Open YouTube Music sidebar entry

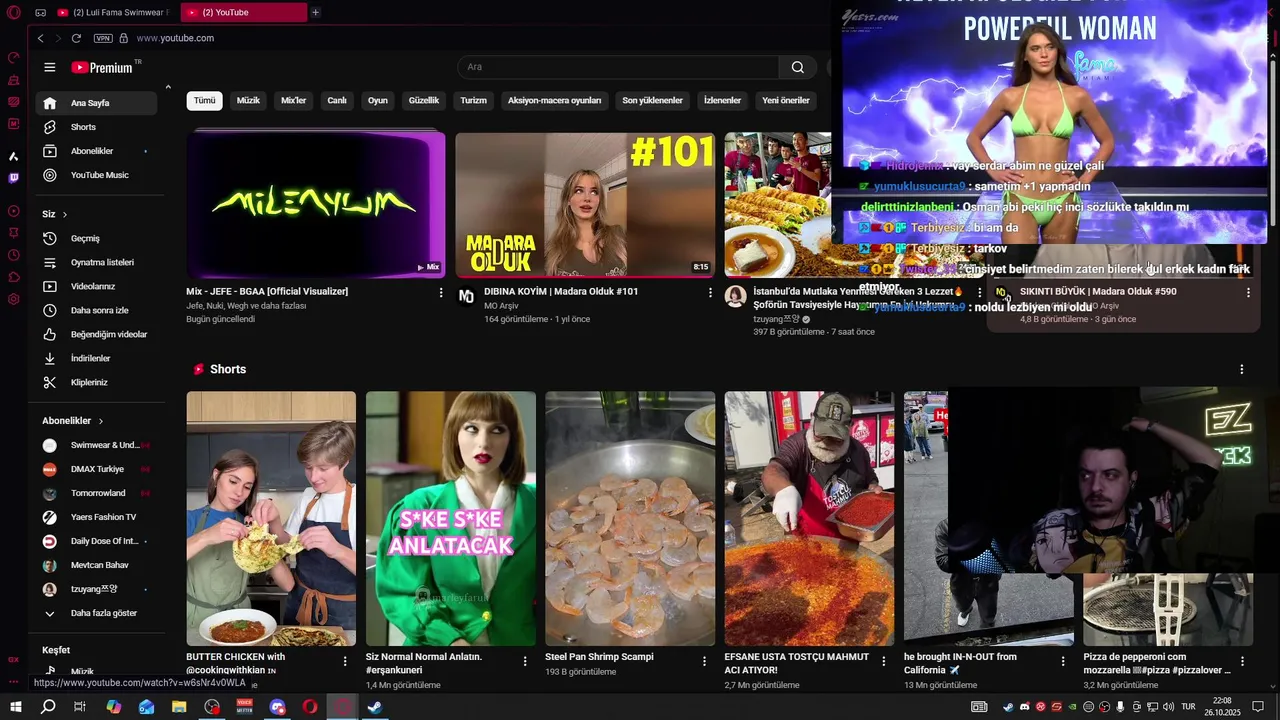pyautogui.click(x=97, y=175)
